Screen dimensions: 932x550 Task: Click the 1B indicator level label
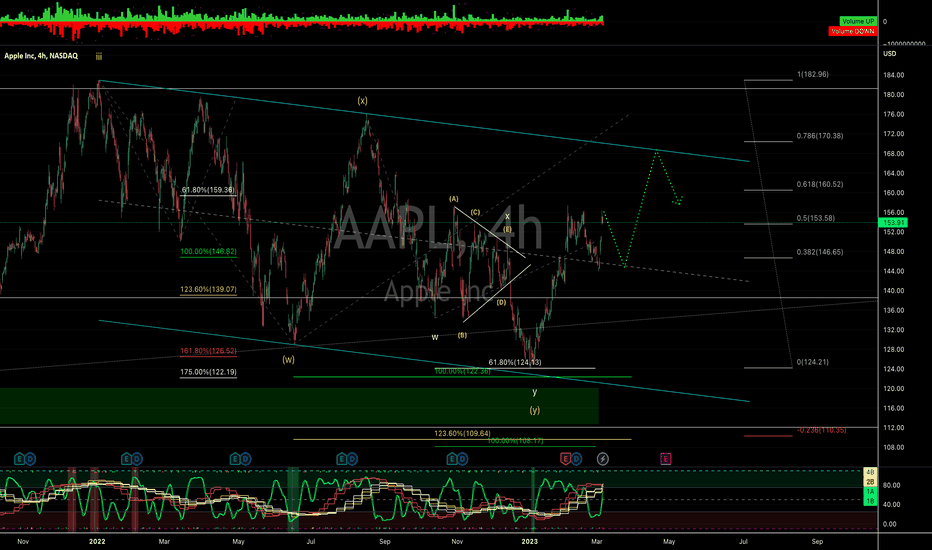tap(870, 501)
